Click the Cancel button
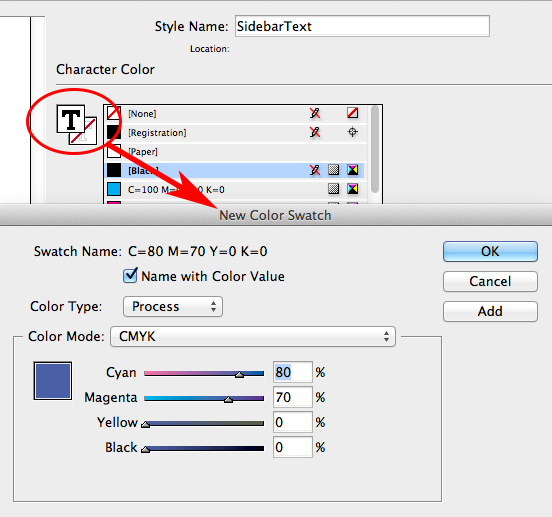Screen dimensions: 552x517 coord(490,281)
